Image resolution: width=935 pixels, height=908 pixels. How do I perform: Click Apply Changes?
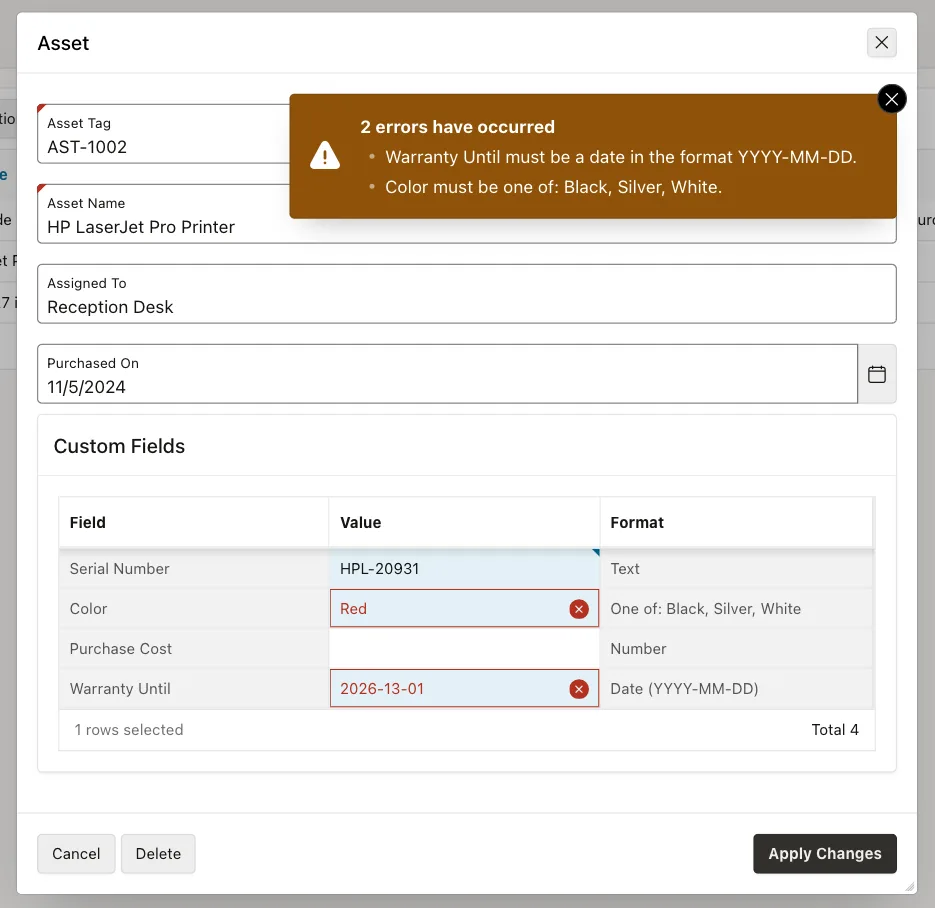[x=825, y=854]
